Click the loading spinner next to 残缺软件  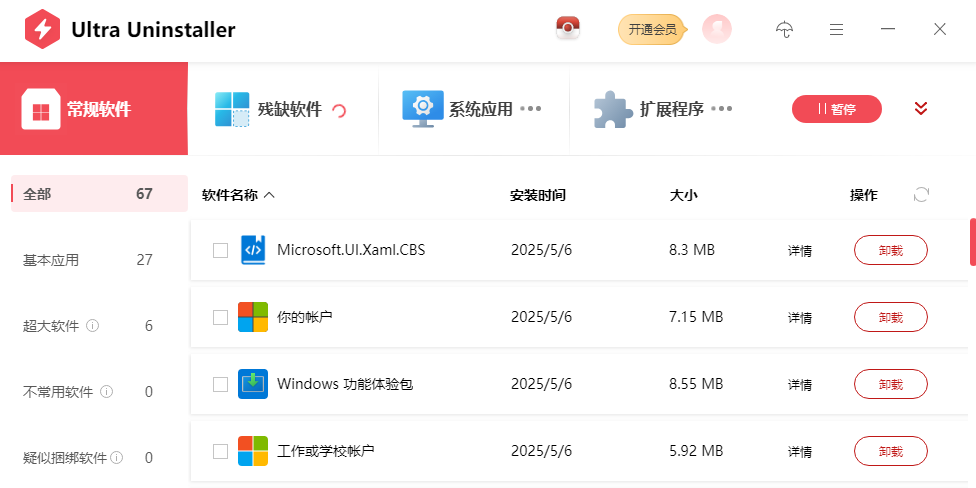pyautogui.click(x=339, y=111)
